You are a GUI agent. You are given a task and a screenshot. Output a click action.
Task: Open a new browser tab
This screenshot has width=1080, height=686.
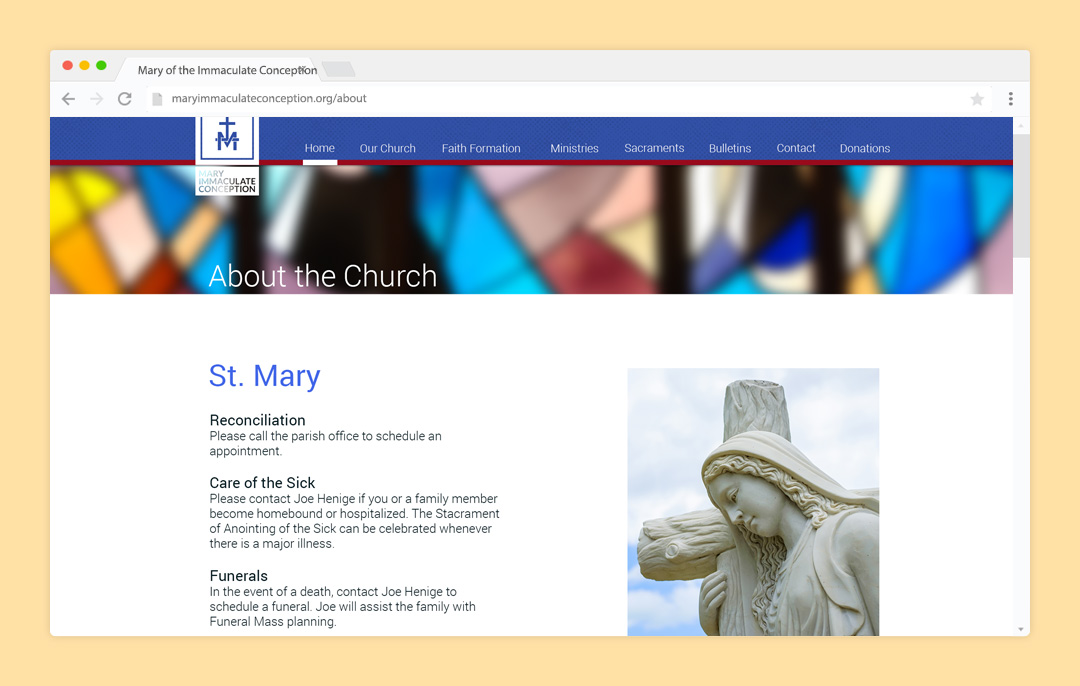tap(338, 69)
